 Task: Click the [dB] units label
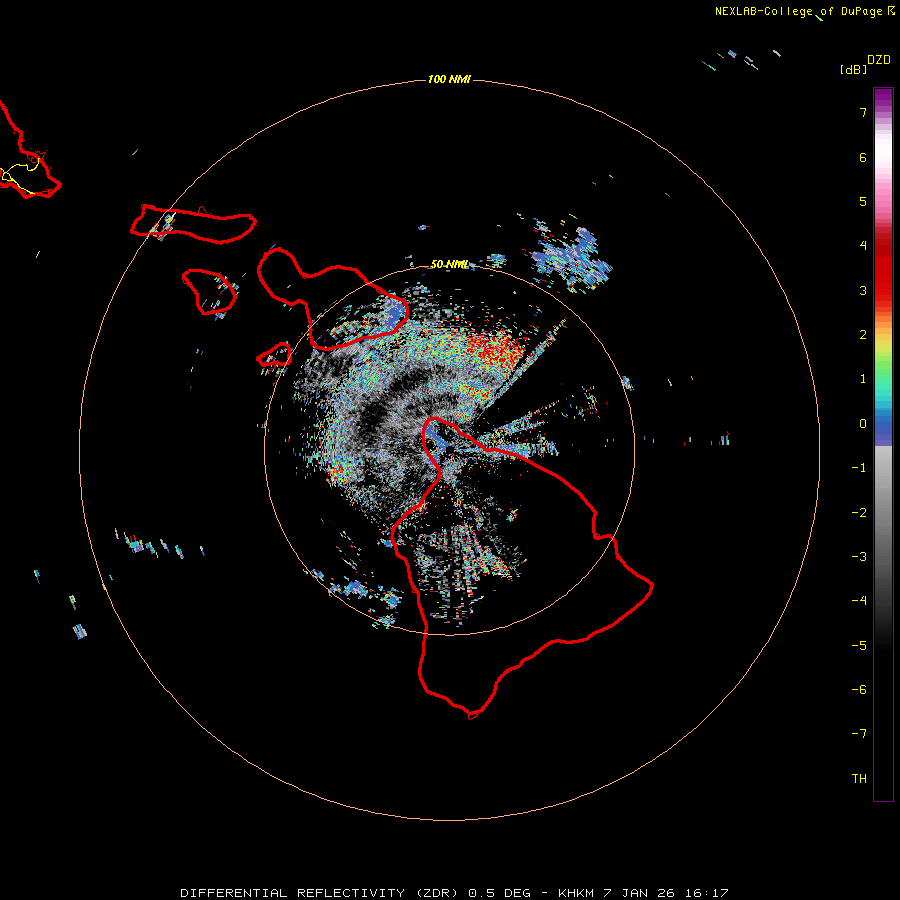pos(854,69)
